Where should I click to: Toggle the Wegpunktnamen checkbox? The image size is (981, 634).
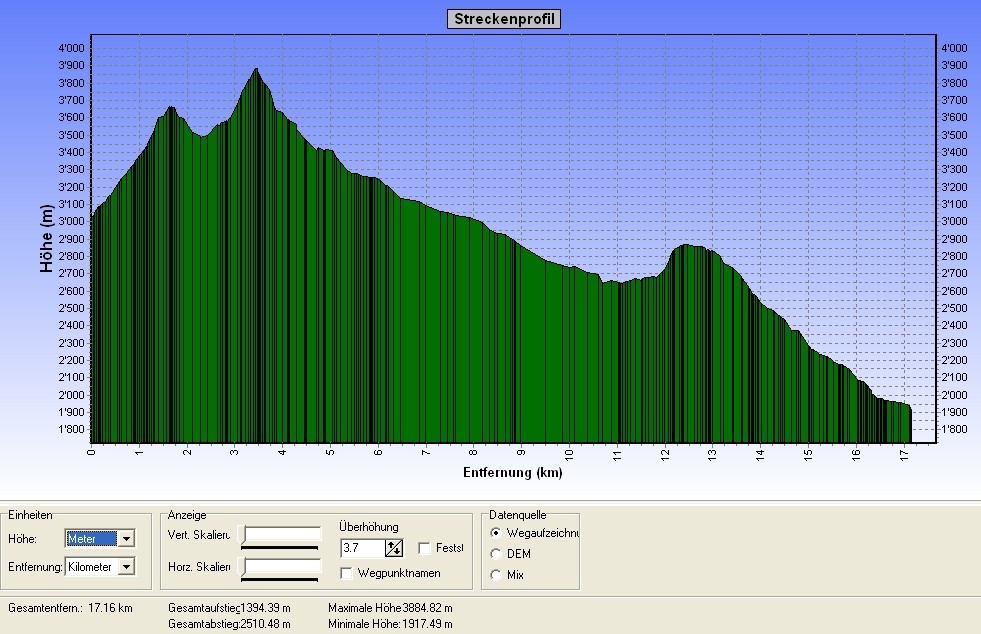tap(347, 573)
